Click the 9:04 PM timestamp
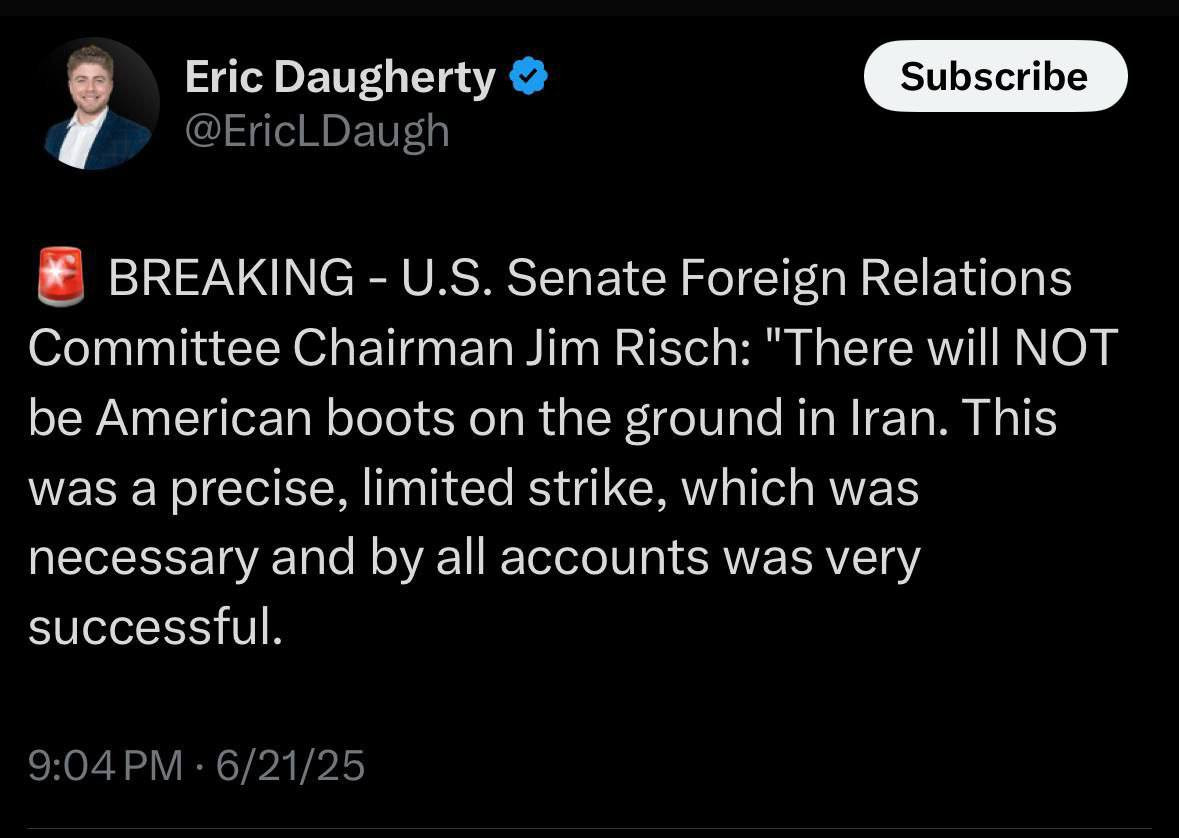Image resolution: width=1179 pixels, height=838 pixels. [106, 766]
